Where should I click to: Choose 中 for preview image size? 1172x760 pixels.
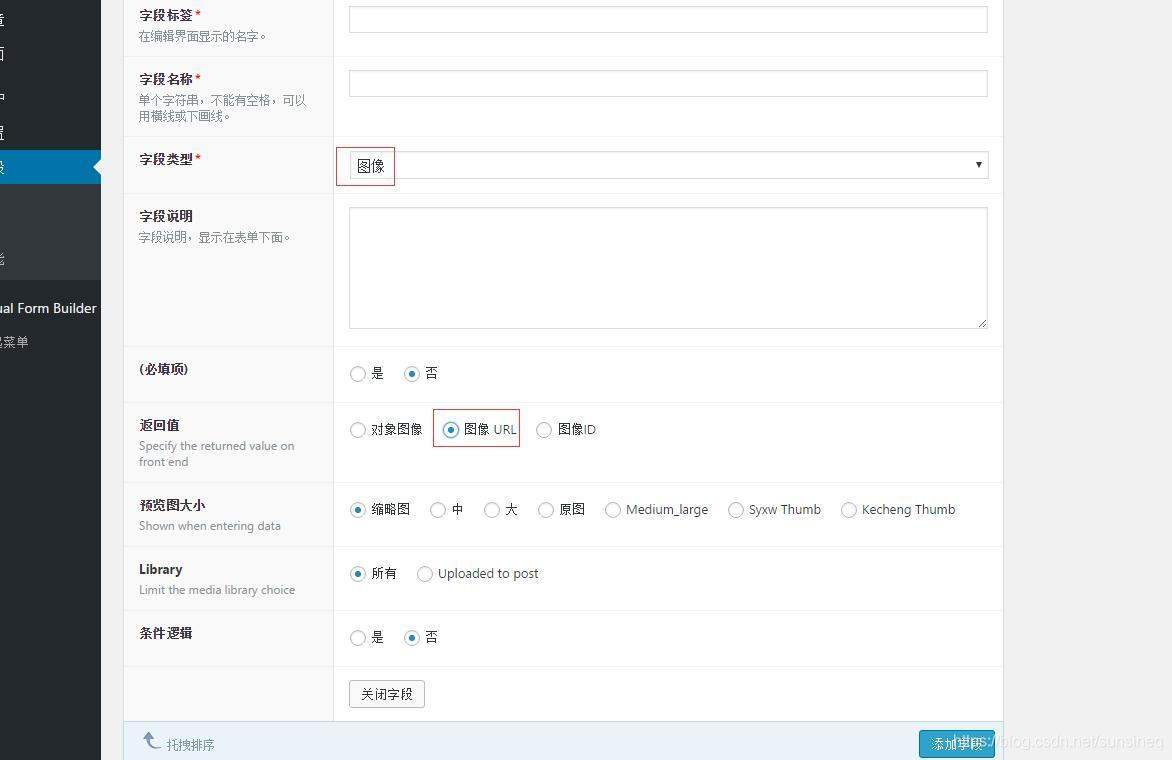pos(437,509)
